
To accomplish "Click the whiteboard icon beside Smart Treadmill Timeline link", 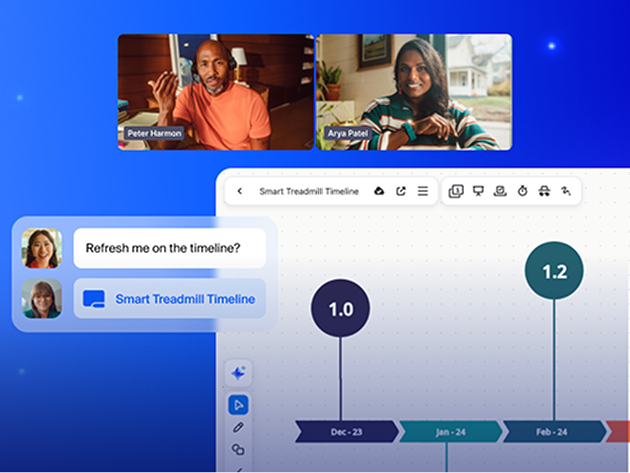I will point(94,299).
